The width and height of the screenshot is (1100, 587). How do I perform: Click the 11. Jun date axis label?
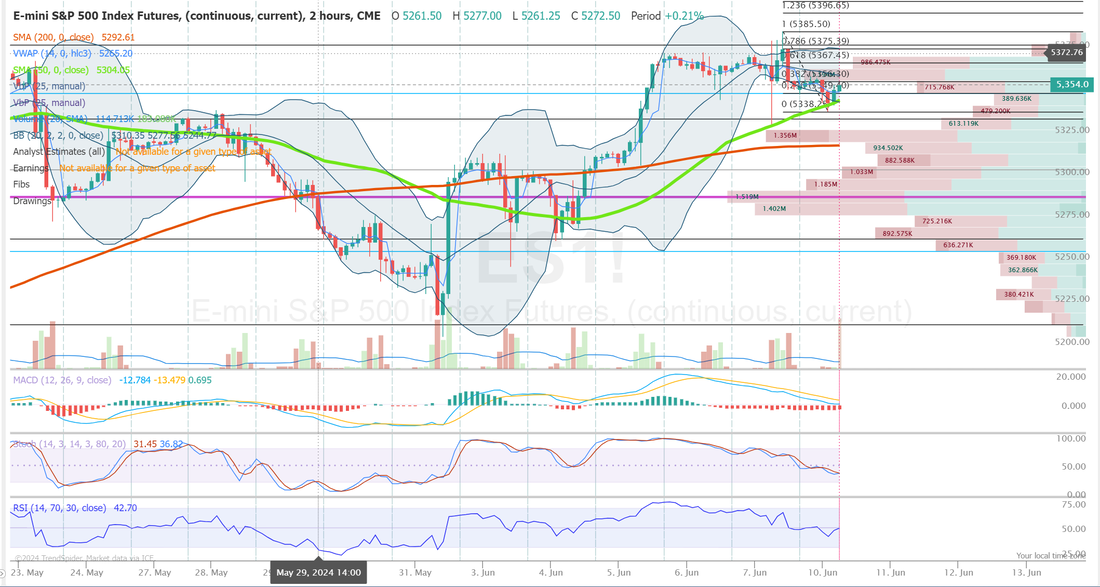point(890,572)
